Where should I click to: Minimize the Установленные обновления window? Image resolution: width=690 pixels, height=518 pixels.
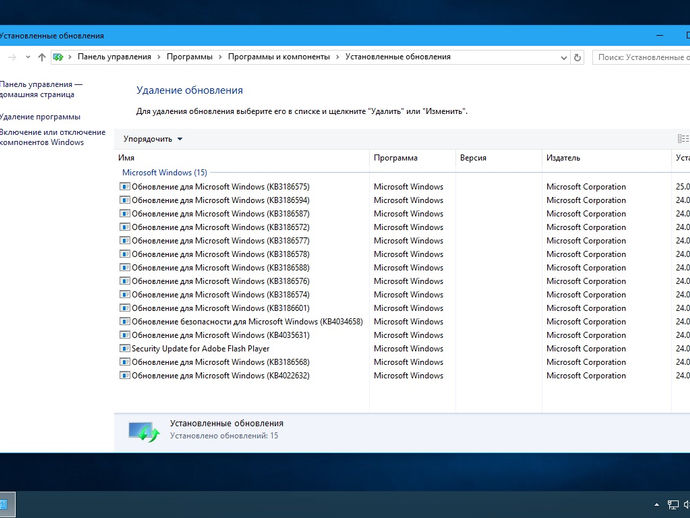click(660, 36)
